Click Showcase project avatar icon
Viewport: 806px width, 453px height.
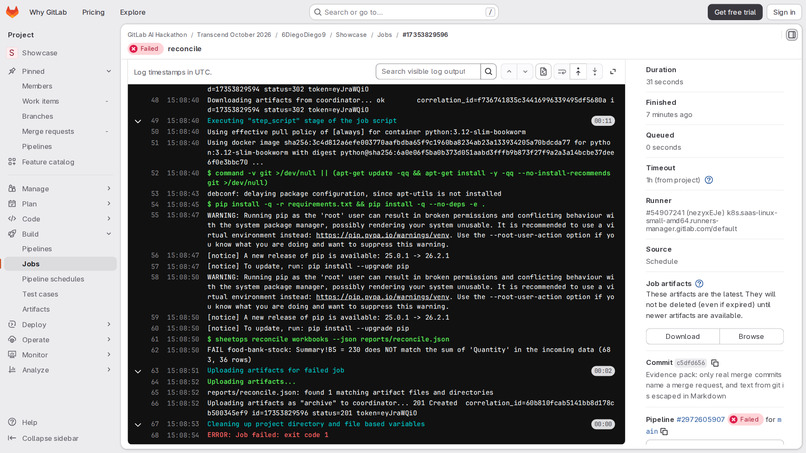tap(12, 53)
